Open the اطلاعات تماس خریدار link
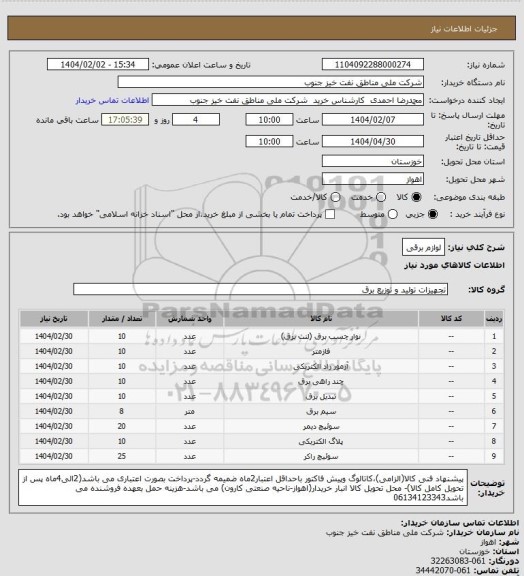Viewport: 524px width, 576px height. click(x=112, y=100)
